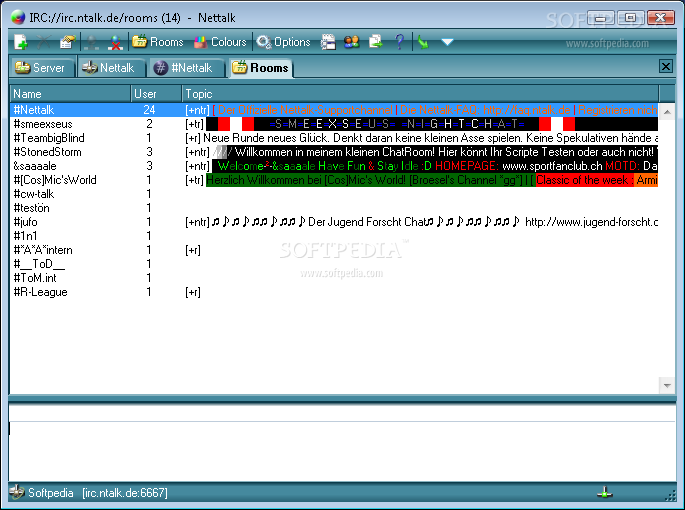The width and height of the screenshot is (685, 510).
Task: Sort the list by Name column
Action: [x=70, y=94]
